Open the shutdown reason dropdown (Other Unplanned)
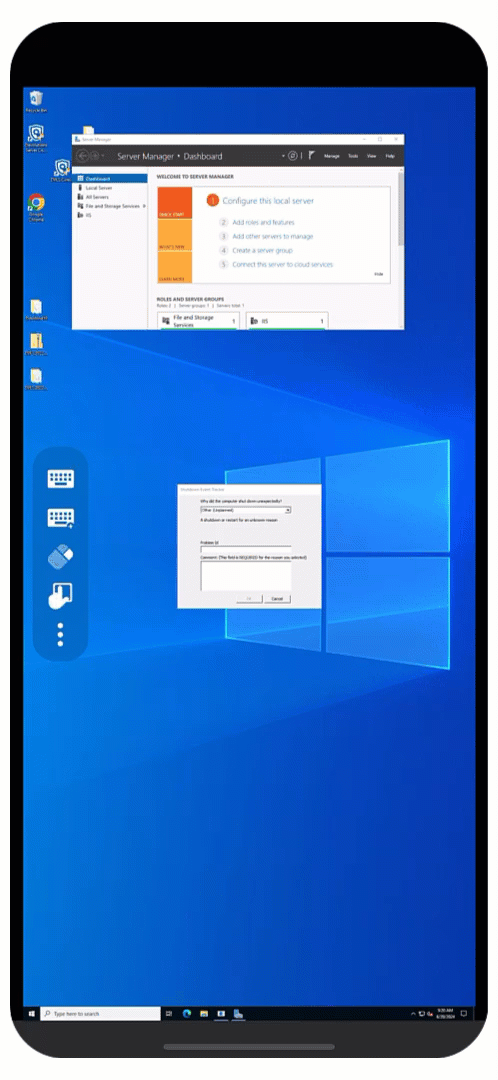The width and height of the screenshot is (498, 1080). point(245,510)
